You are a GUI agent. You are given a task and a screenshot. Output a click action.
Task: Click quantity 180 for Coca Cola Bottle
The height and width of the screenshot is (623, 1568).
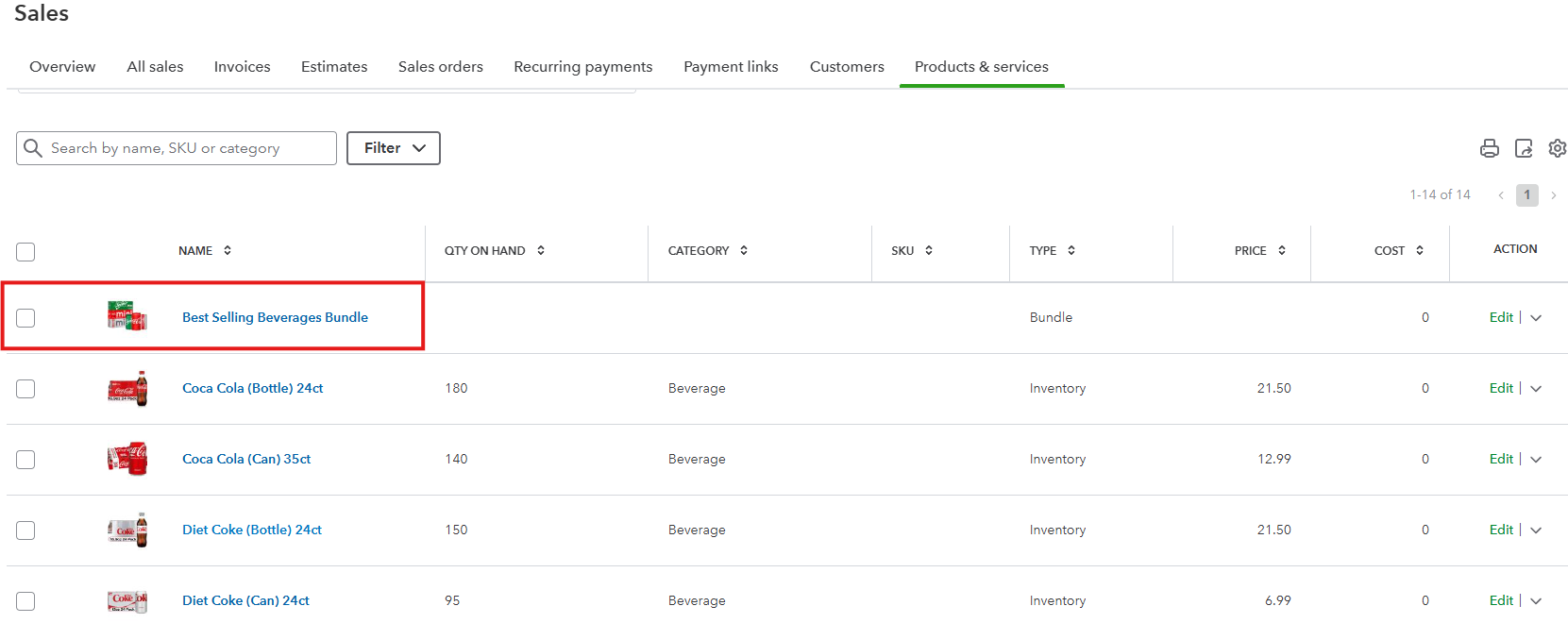[x=456, y=388]
